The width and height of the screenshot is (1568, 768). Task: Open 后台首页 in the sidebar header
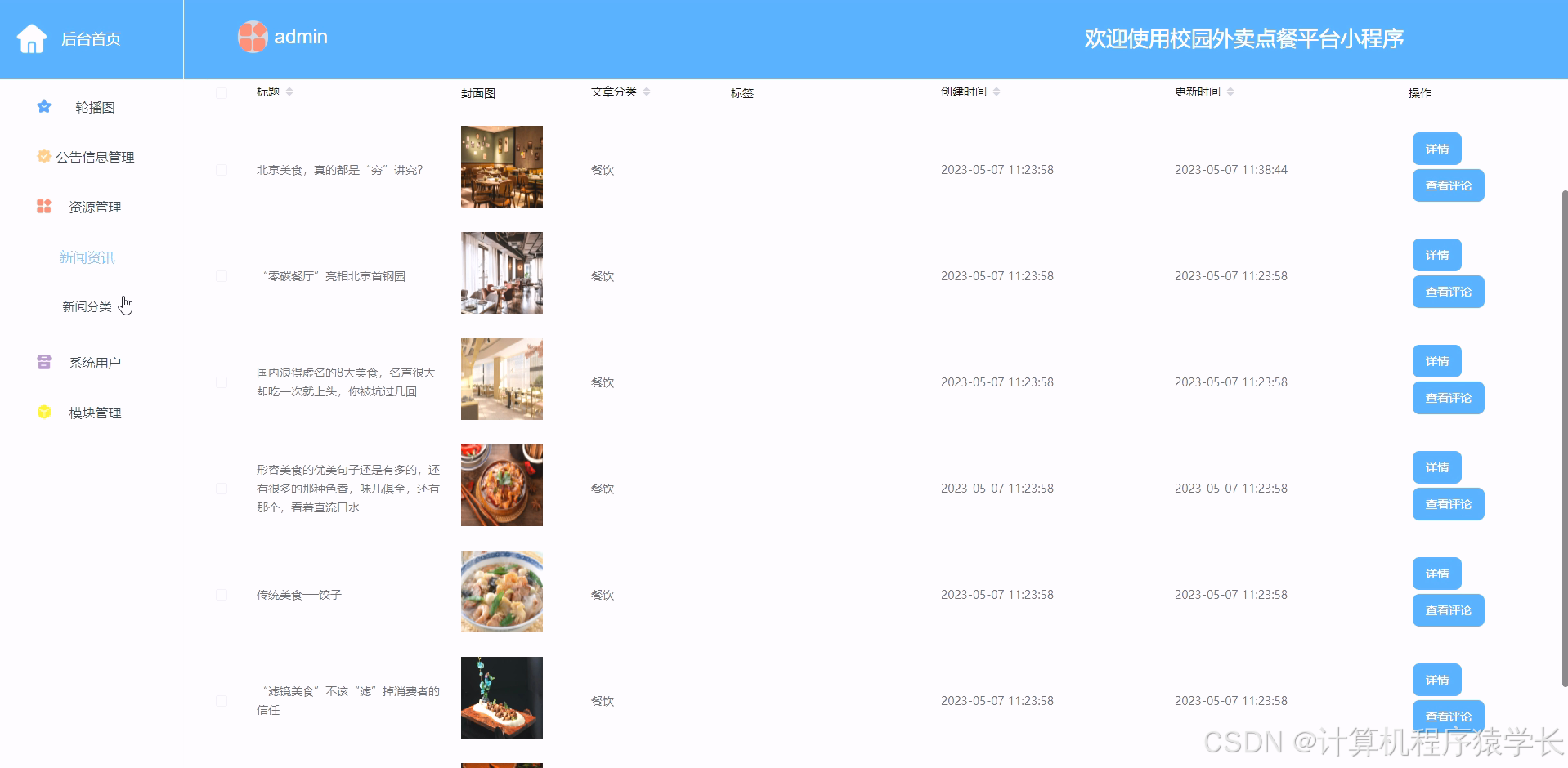pos(91,39)
